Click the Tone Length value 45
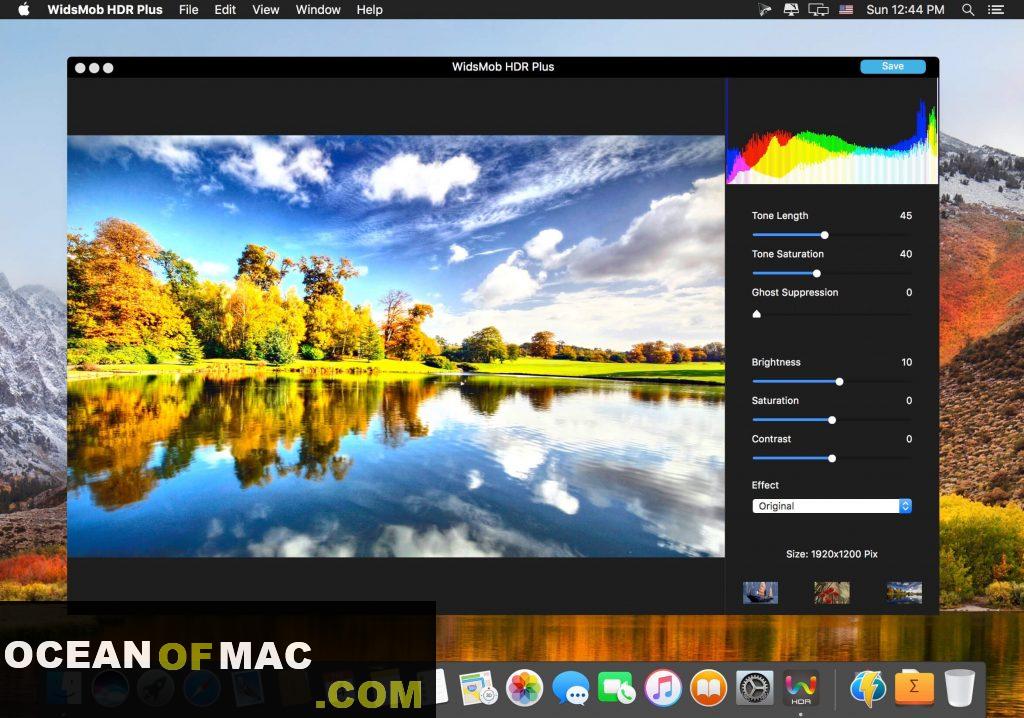The image size is (1024, 718). click(x=906, y=216)
